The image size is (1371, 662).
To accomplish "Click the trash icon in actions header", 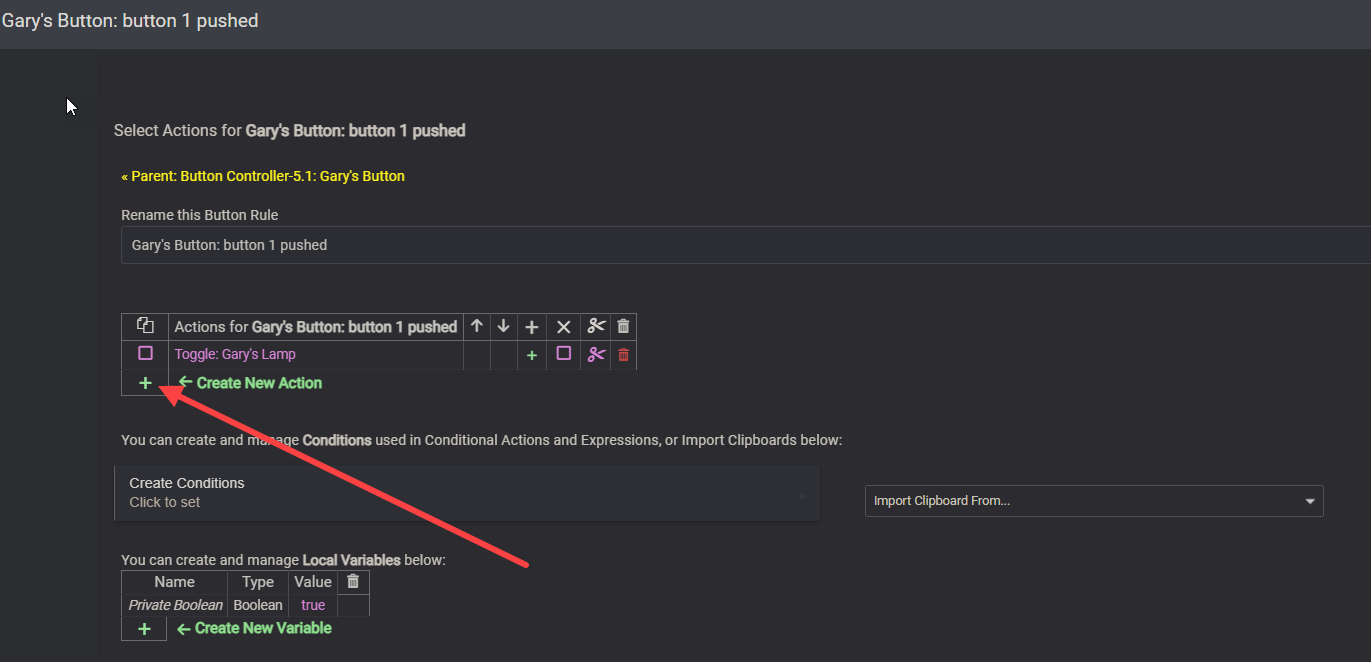I will click(x=623, y=326).
